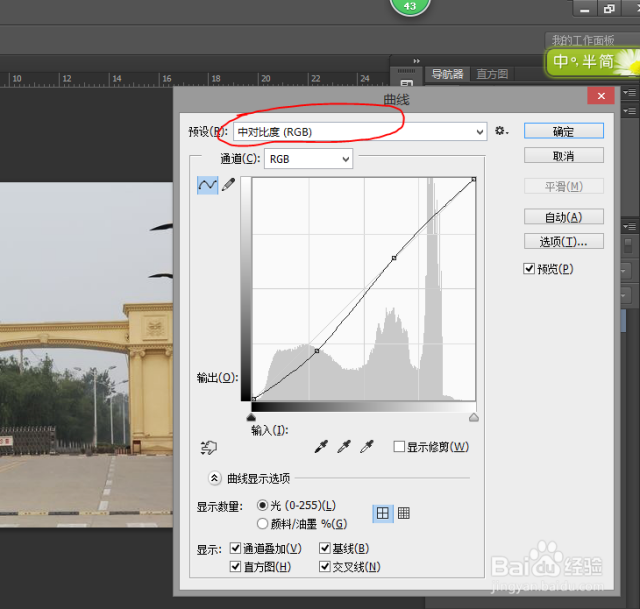Open the Channel RGB dropdown
Viewport: 640px width, 609px height.
pos(309,159)
